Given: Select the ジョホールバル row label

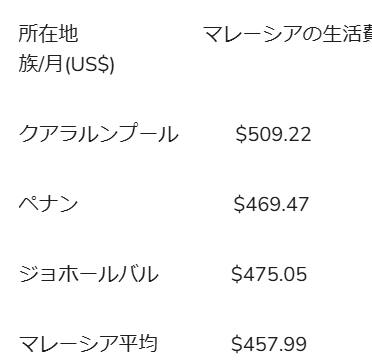Looking at the screenshot, I should tap(89, 274).
